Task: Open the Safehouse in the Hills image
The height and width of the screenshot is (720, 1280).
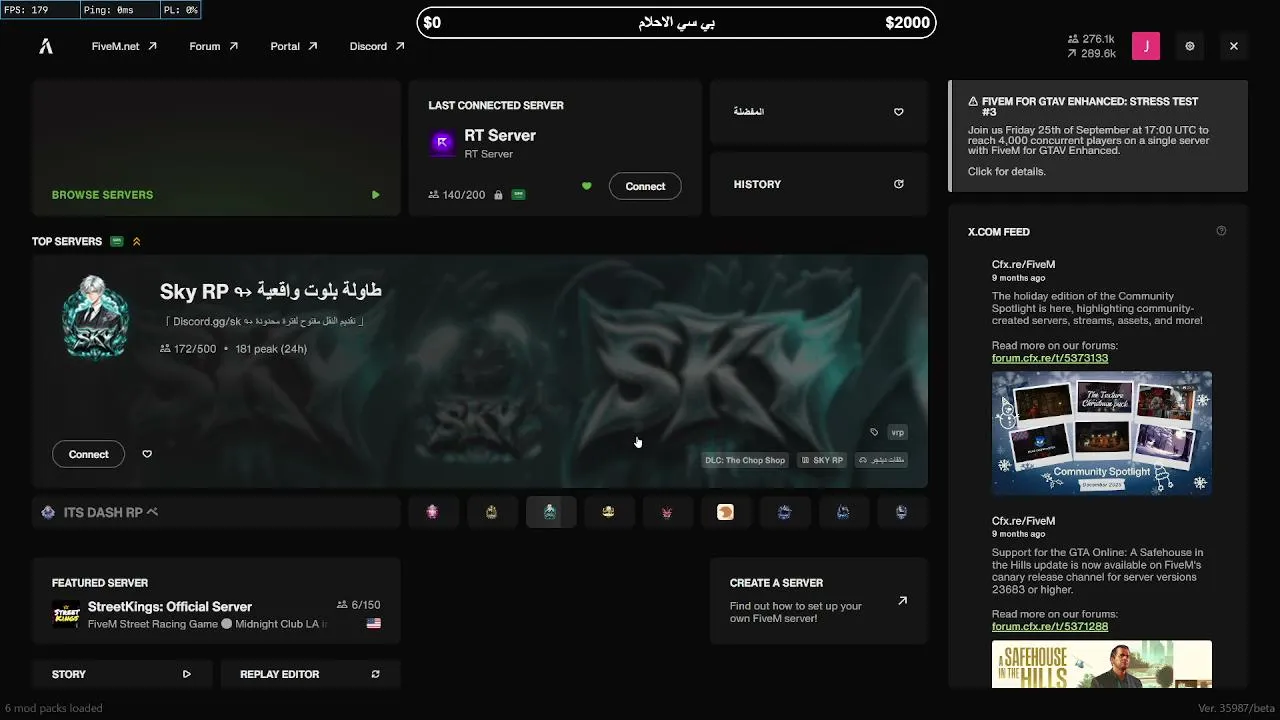Action: [x=1102, y=664]
